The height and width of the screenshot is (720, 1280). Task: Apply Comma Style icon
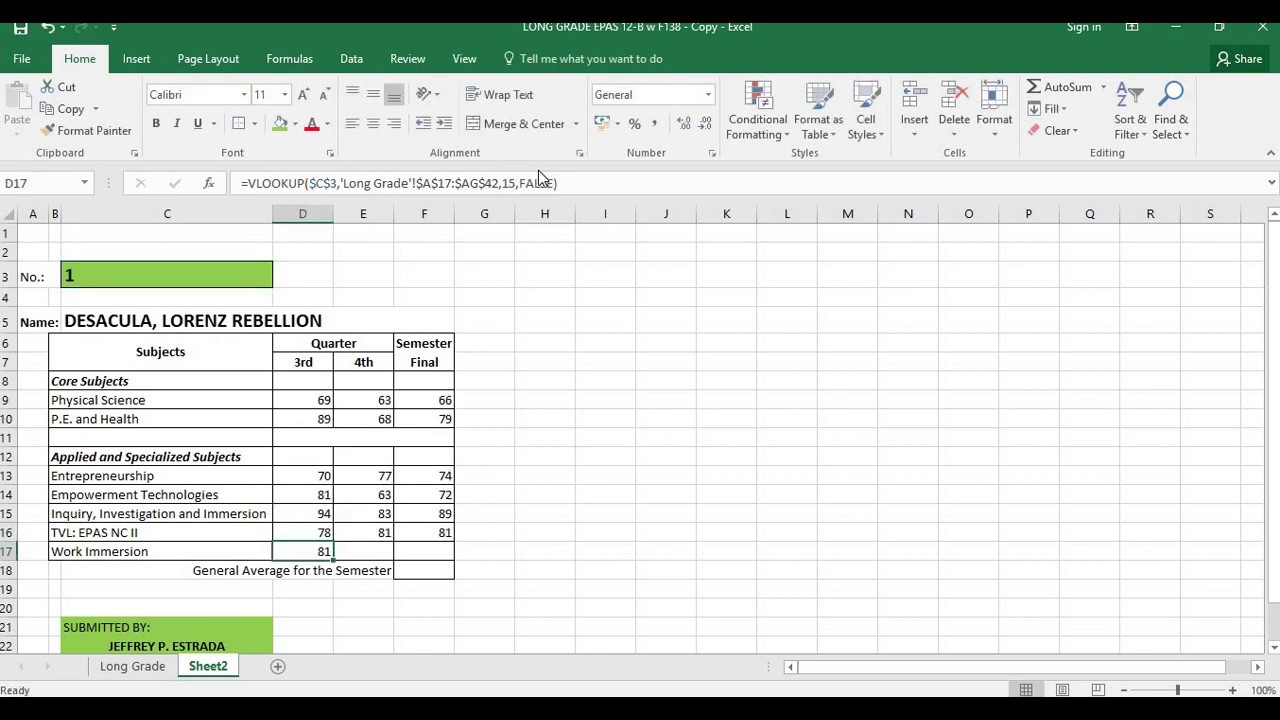click(x=655, y=123)
